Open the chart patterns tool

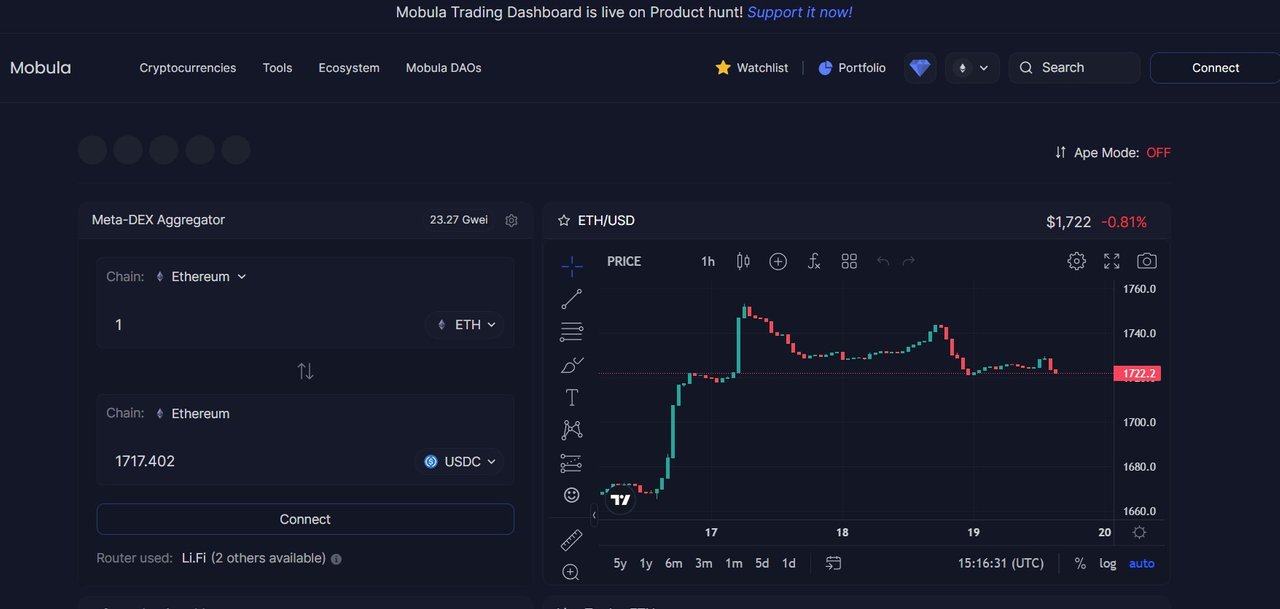(x=572, y=430)
